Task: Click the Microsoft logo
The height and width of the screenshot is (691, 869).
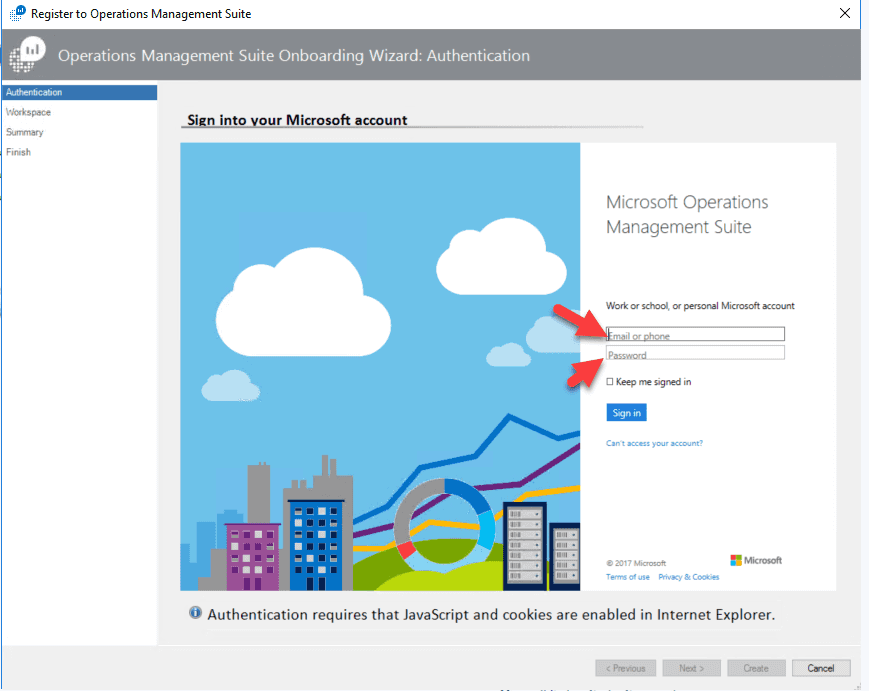Action: 756,560
